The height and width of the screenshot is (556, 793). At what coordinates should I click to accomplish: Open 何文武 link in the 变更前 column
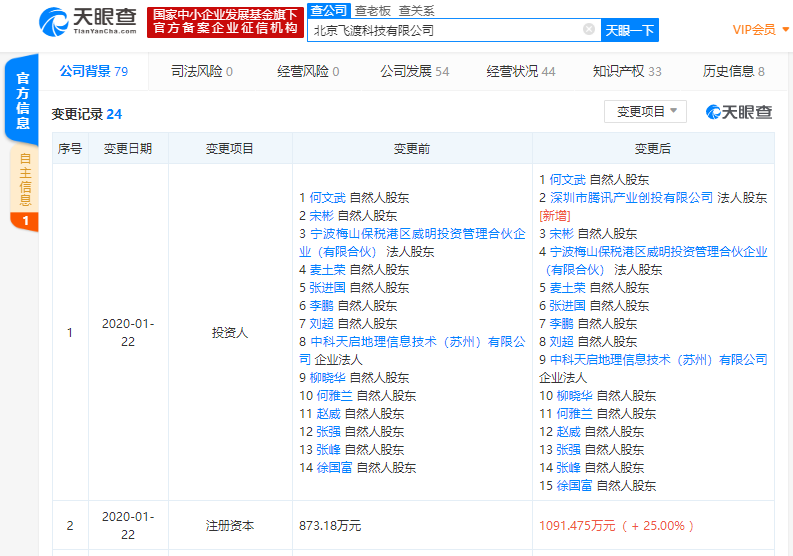[327, 198]
